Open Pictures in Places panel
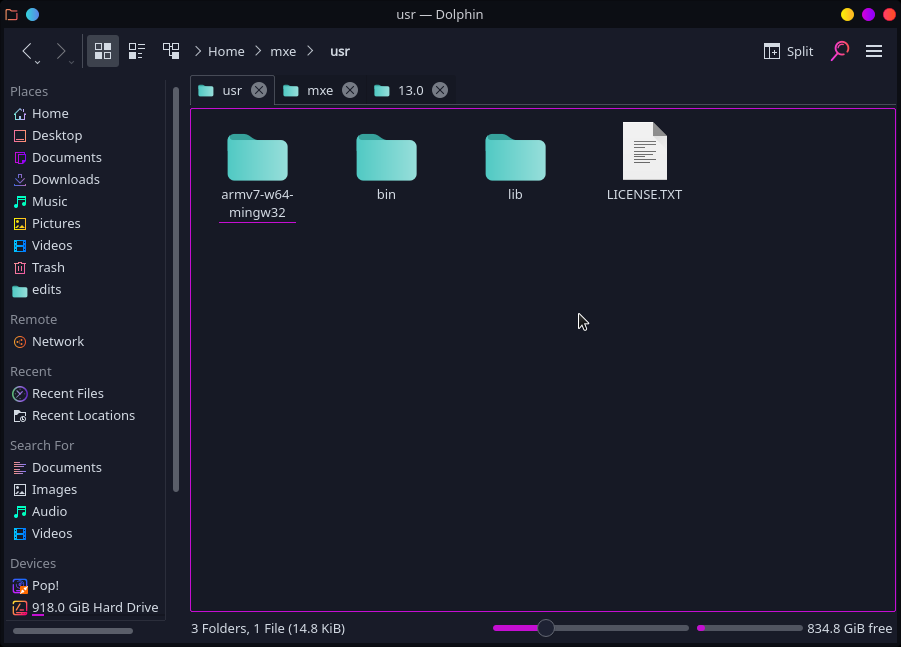Image resolution: width=901 pixels, height=647 pixels. 85,224
